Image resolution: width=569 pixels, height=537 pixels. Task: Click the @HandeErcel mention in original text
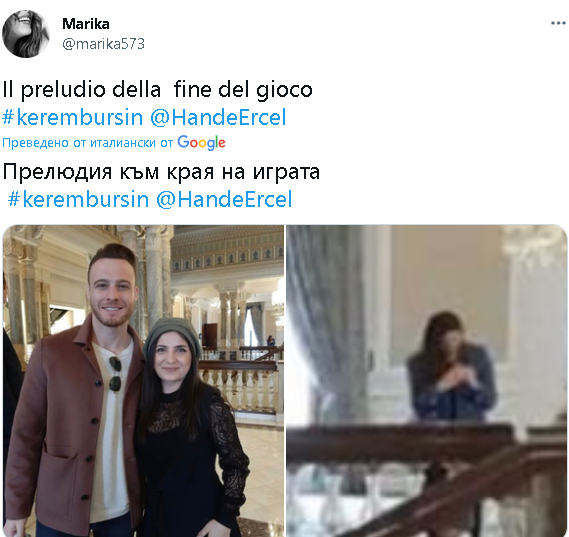click(218, 117)
